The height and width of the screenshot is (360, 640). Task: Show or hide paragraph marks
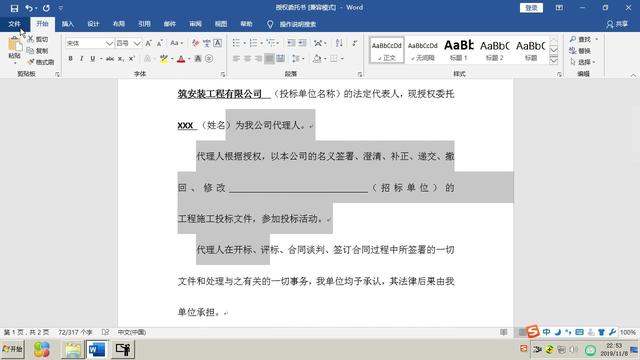(x=355, y=43)
